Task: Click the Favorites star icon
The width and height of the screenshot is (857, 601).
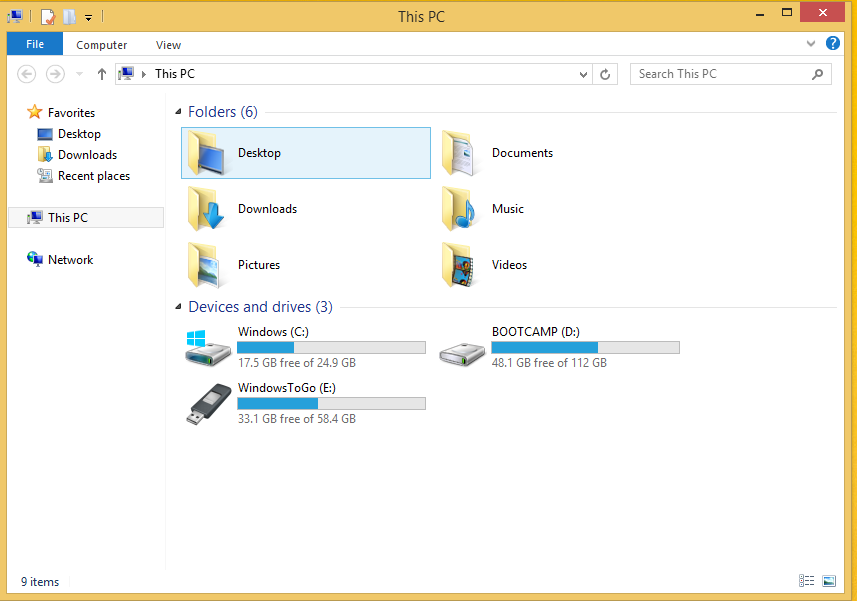Action: 34,112
